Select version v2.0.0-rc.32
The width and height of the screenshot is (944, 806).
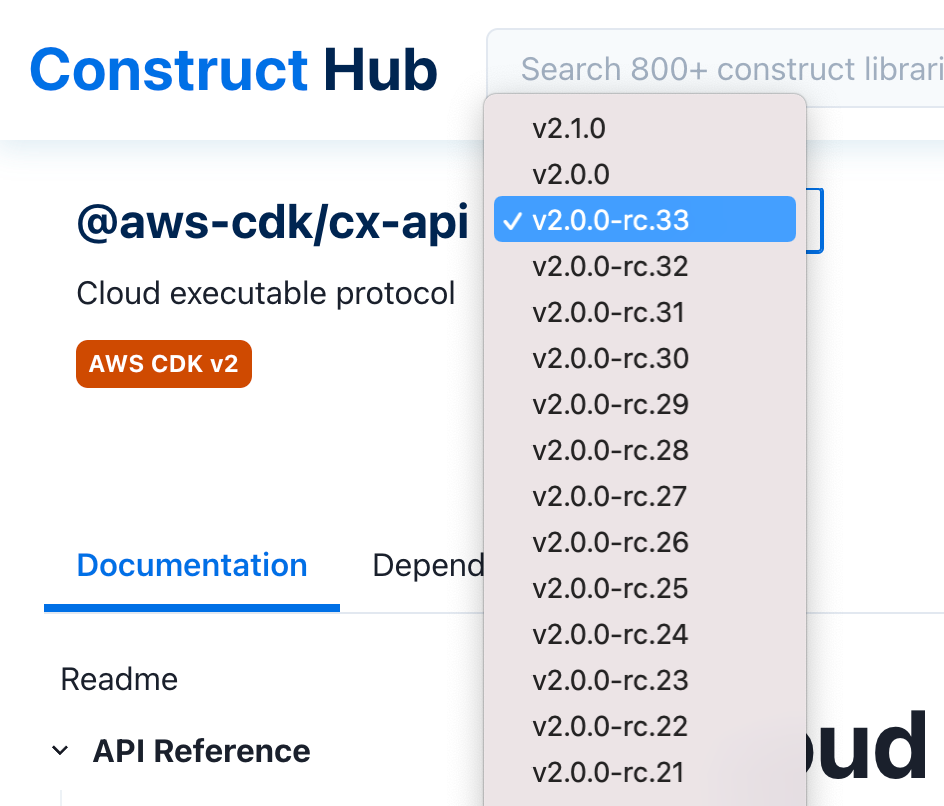click(x=612, y=266)
